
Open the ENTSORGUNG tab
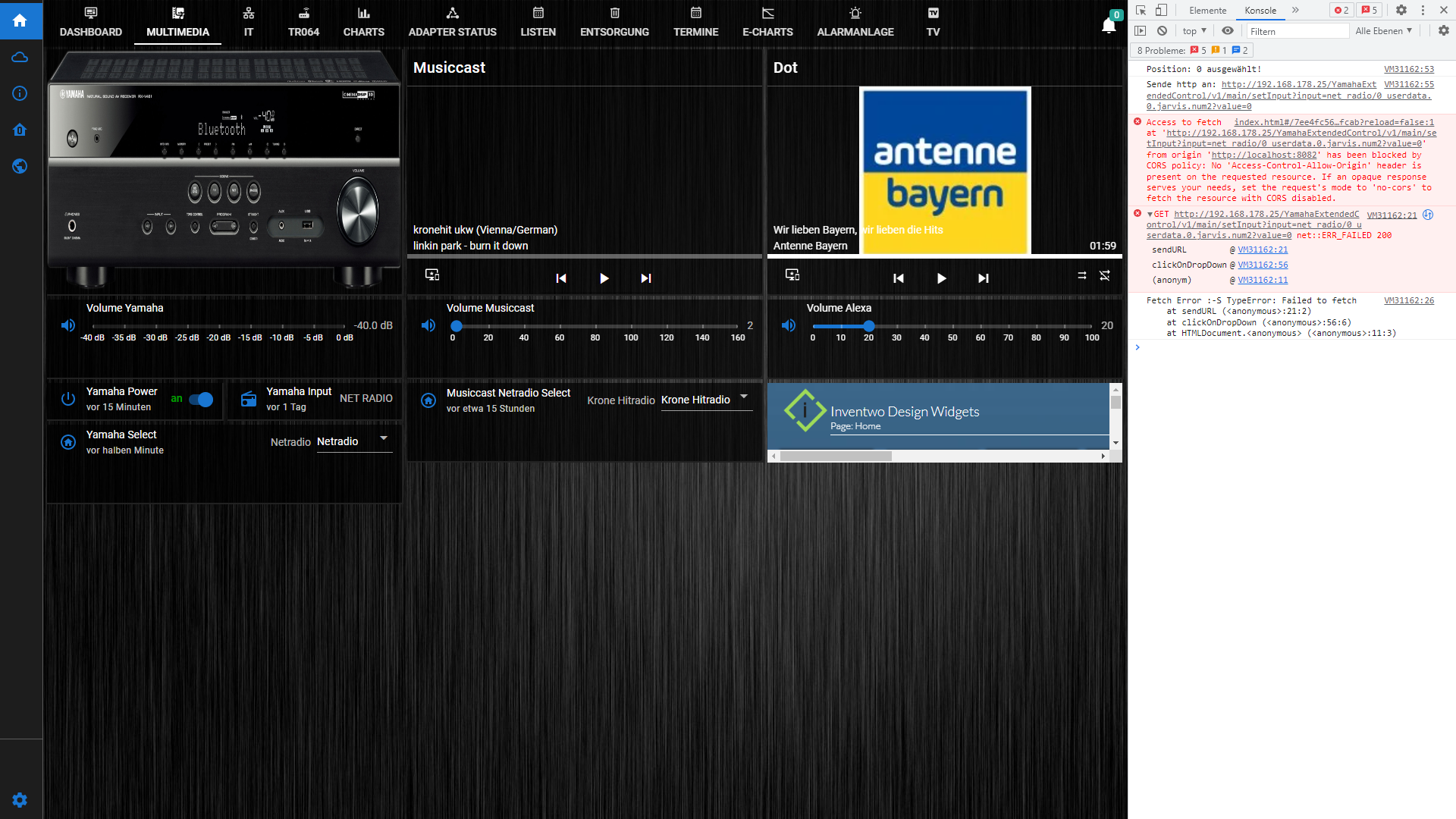point(615,23)
